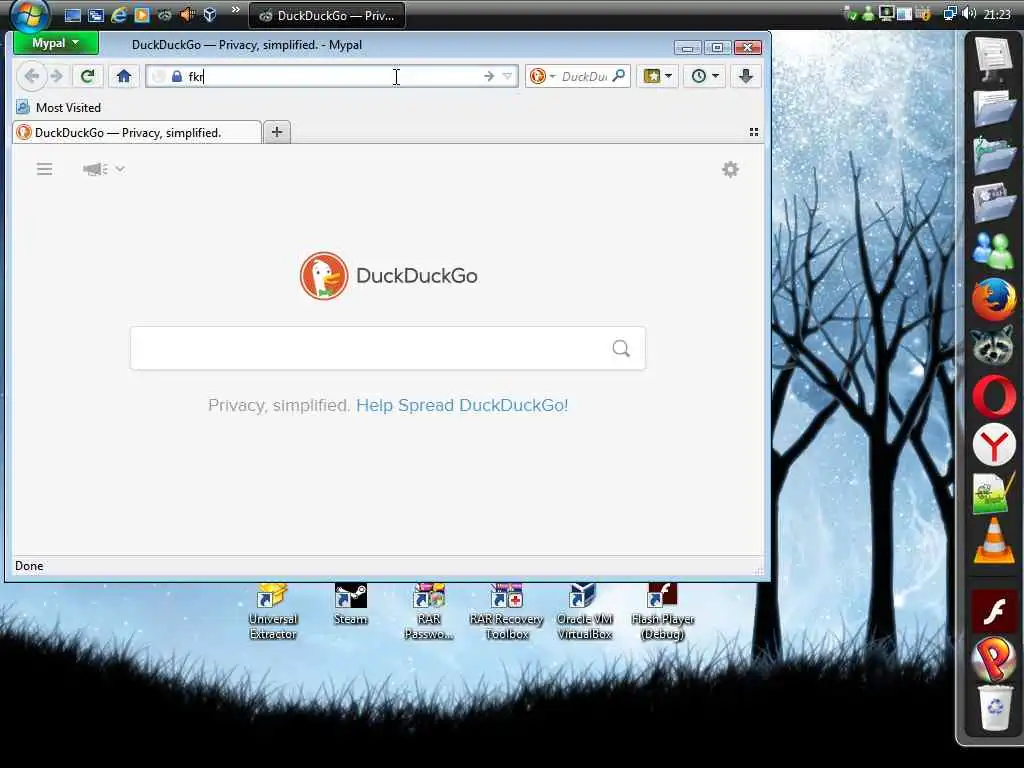Viewport: 1024px width, 768px height.
Task: Launch Firefox from the right dock
Action: 993,300
